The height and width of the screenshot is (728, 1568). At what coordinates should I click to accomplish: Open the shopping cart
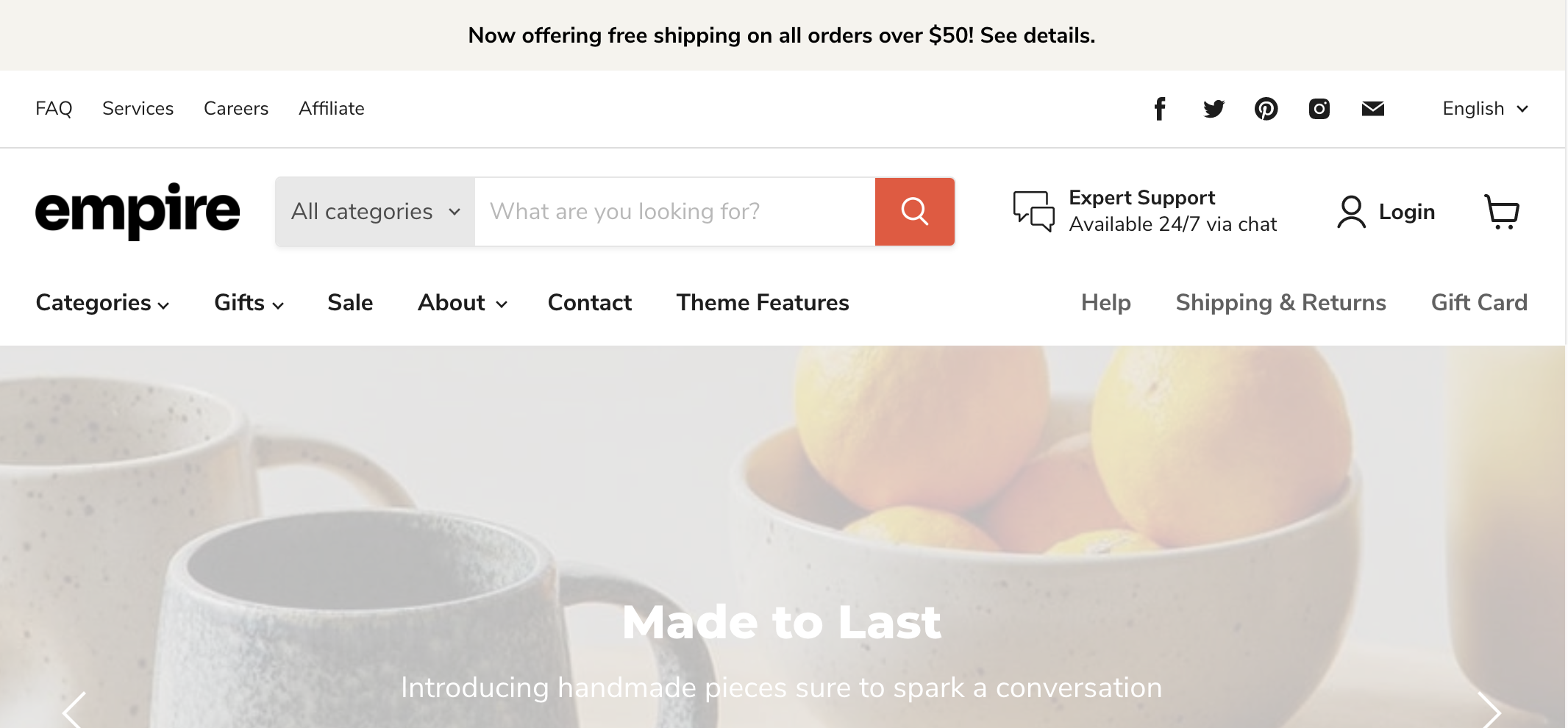click(1502, 212)
